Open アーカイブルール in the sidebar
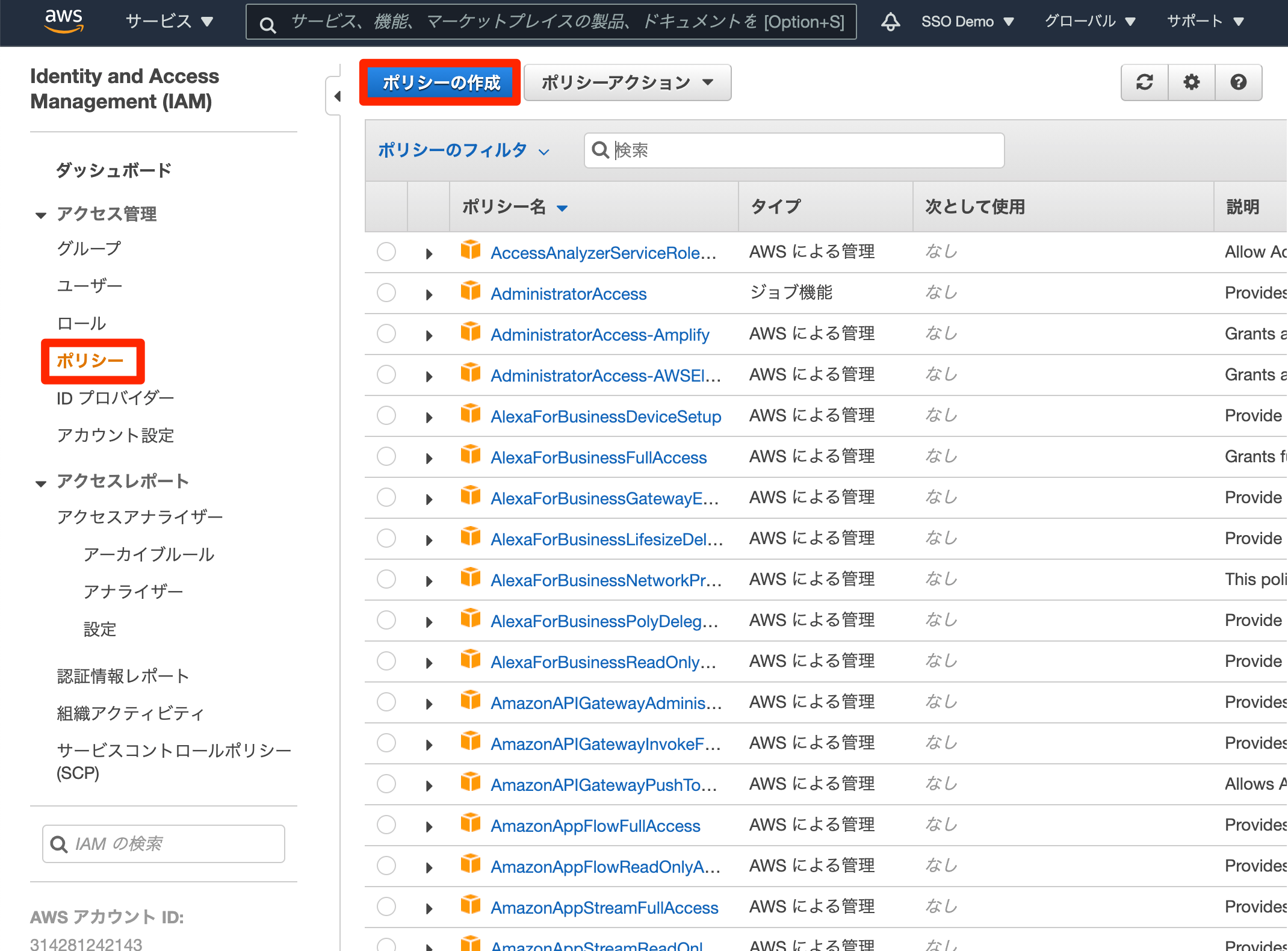 (149, 554)
